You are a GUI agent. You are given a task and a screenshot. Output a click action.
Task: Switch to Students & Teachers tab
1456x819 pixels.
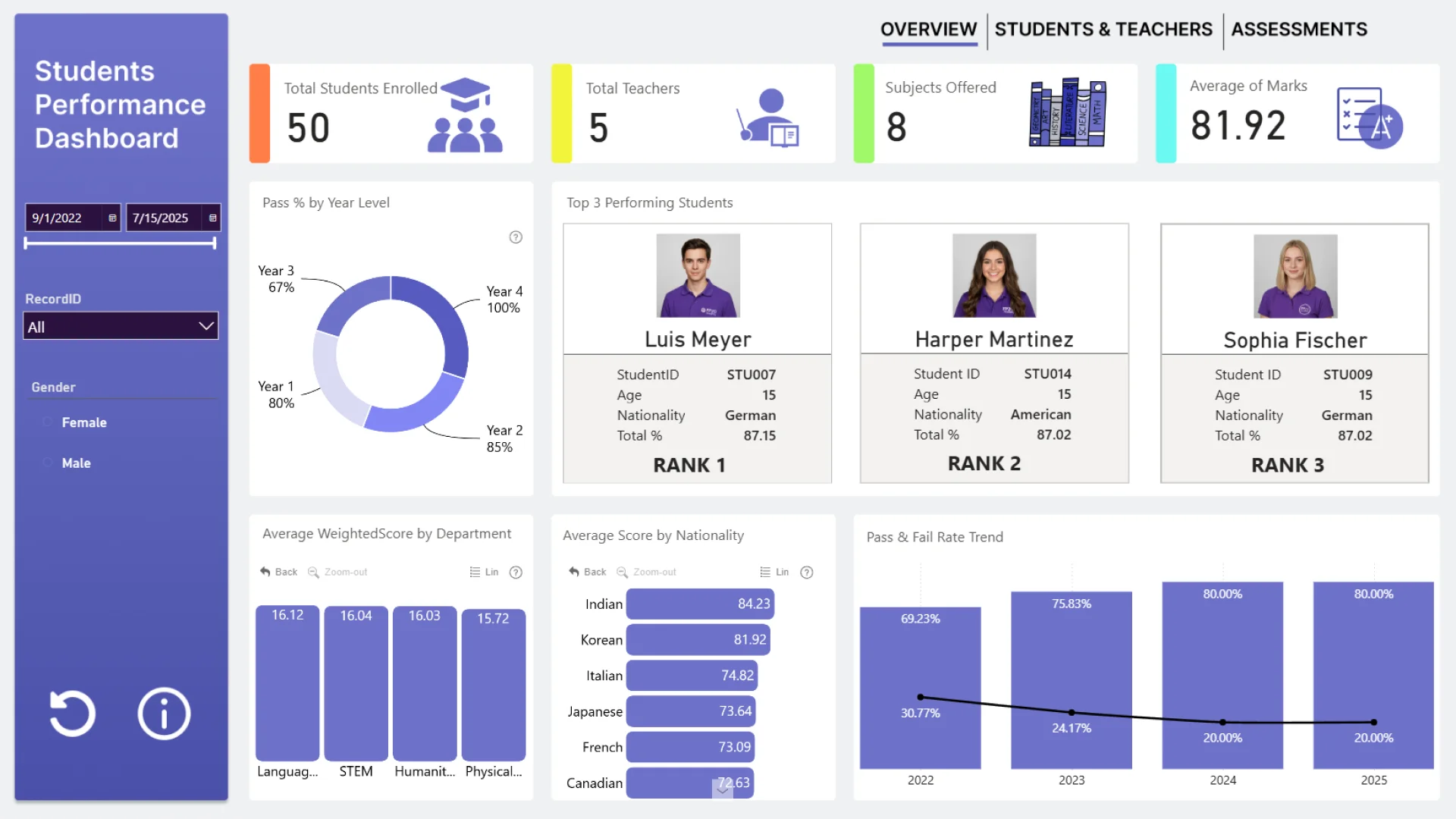(1103, 30)
